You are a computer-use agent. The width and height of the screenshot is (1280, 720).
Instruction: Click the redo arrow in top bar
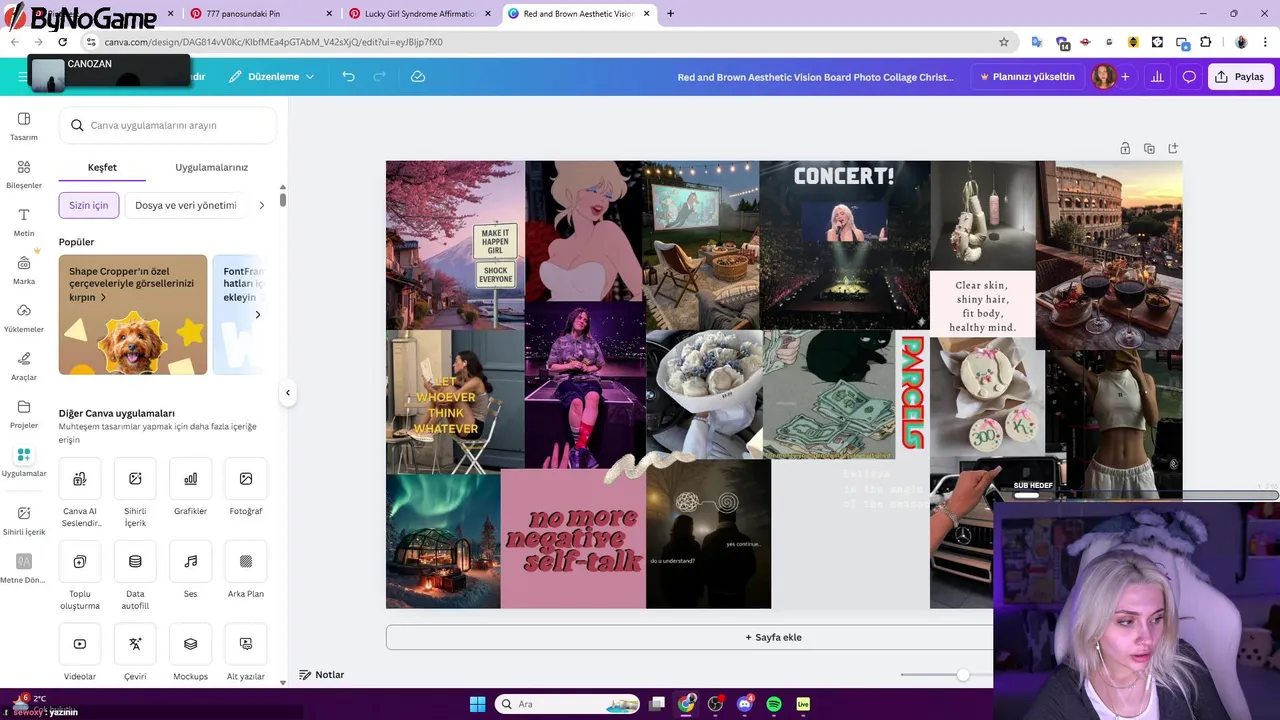click(x=379, y=76)
